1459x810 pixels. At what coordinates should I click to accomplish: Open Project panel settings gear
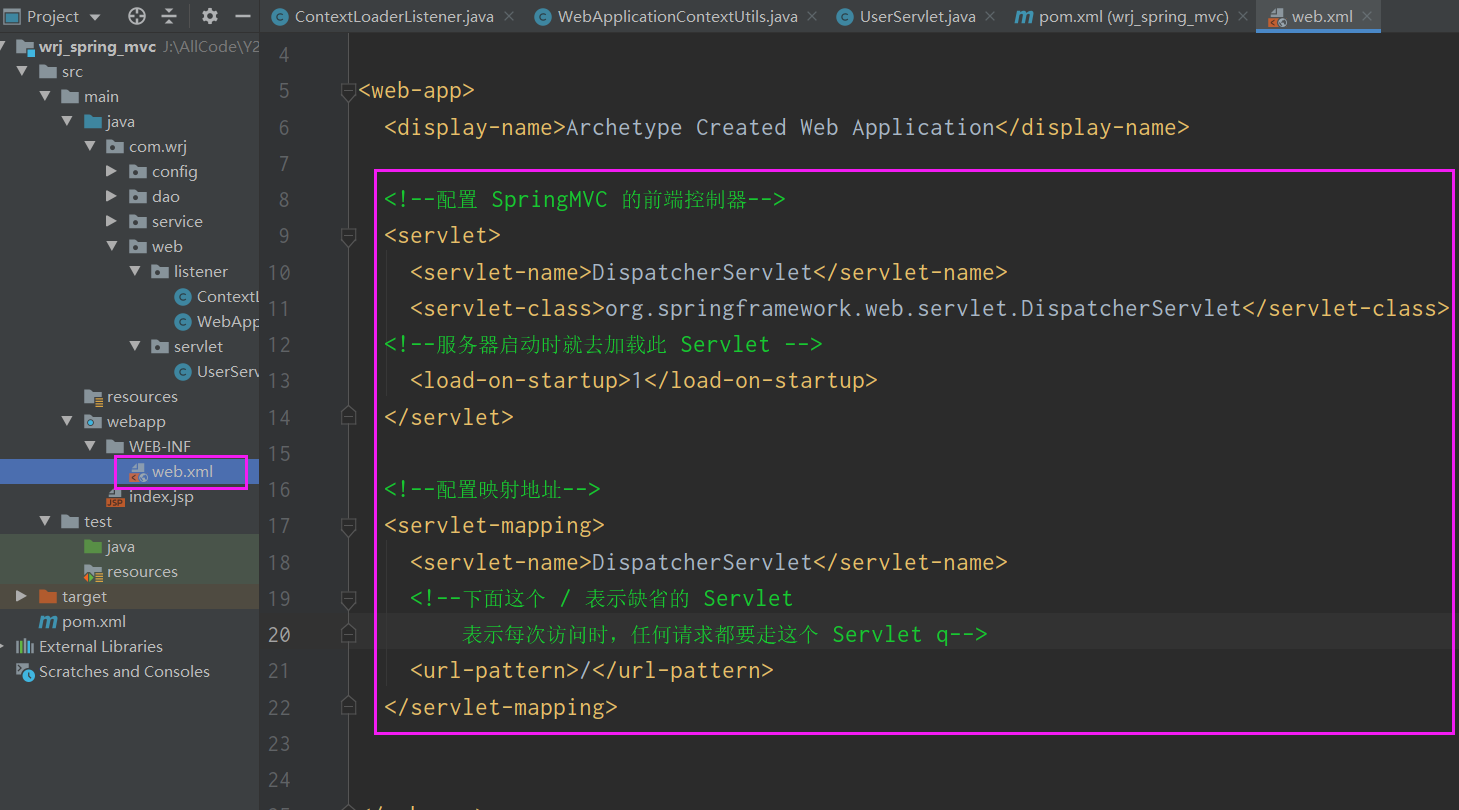point(209,16)
